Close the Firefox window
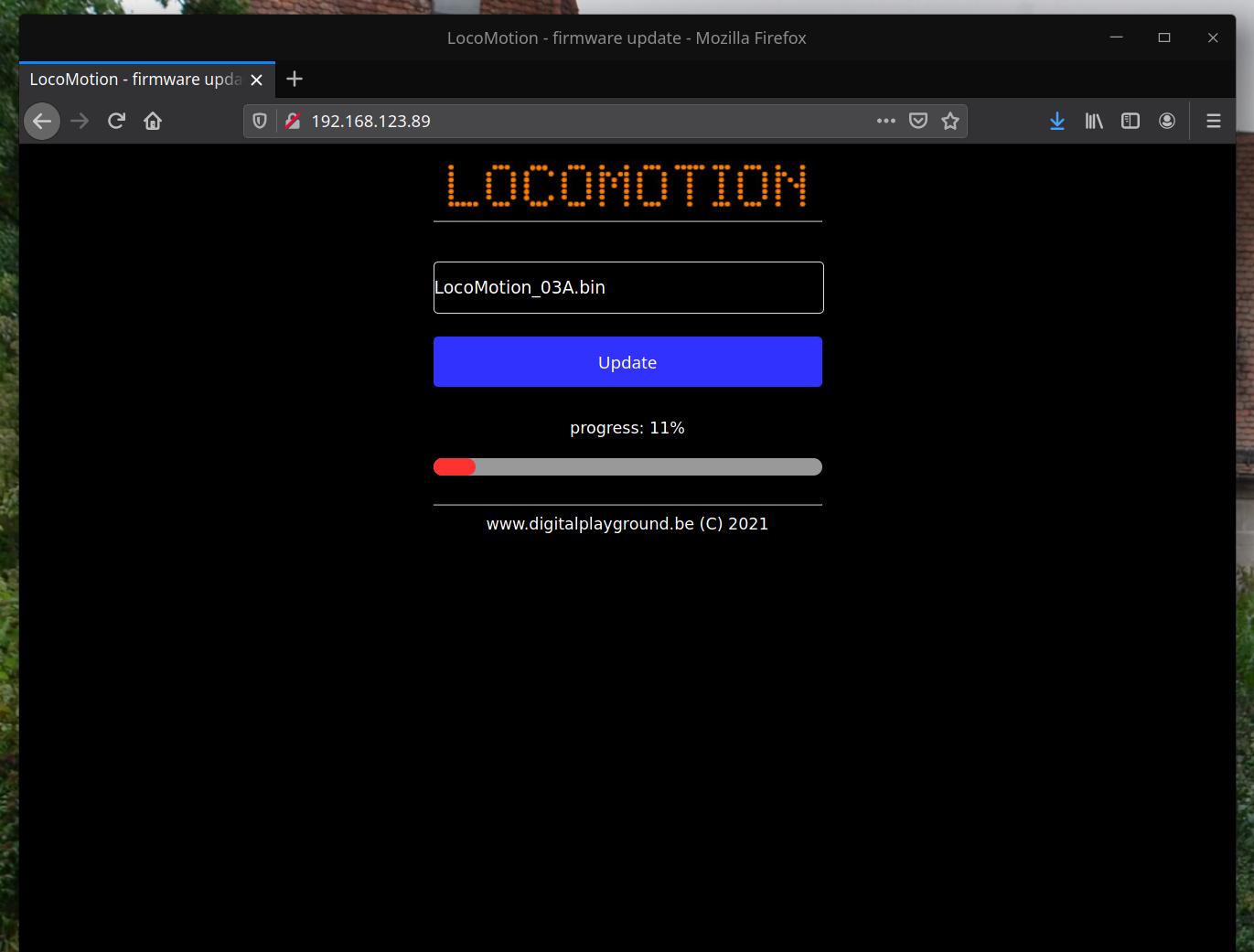 (1213, 37)
